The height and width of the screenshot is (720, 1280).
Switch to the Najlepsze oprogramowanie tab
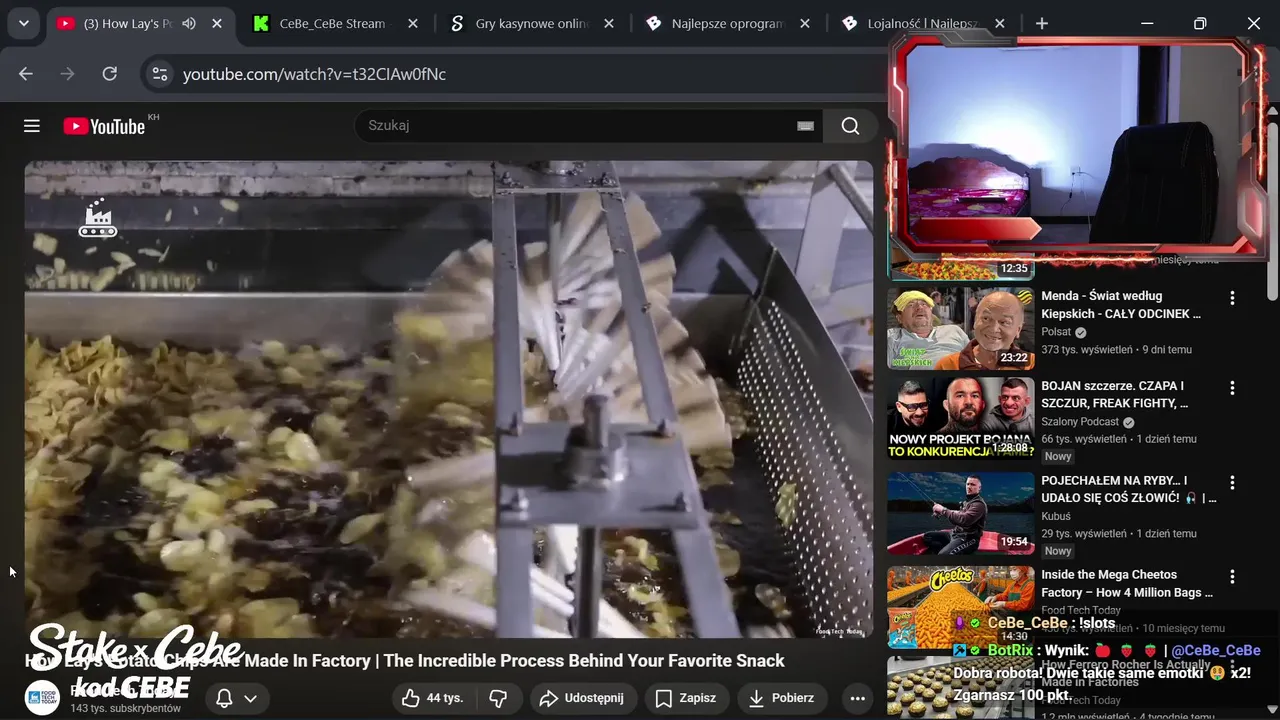click(x=728, y=23)
